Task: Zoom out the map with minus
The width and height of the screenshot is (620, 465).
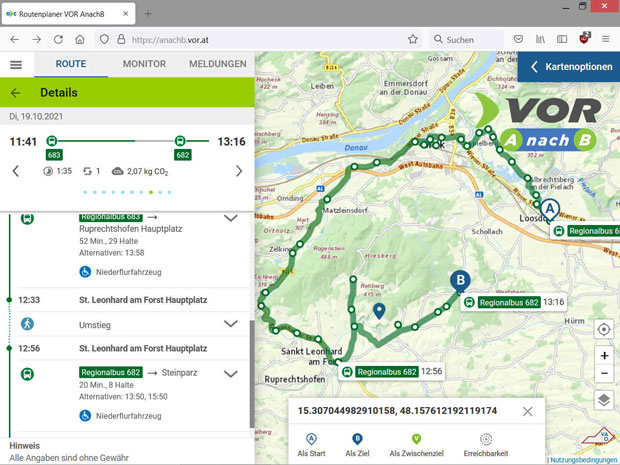Action: click(x=604, y=373)
